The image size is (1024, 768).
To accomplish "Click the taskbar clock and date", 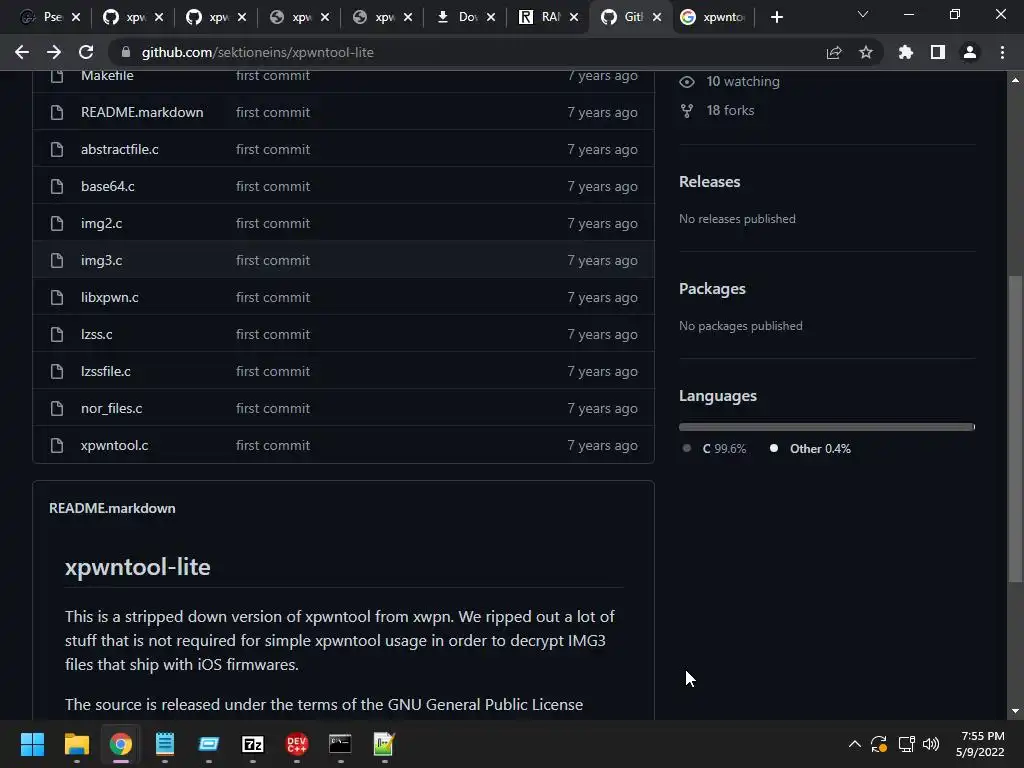I will [x=980, y=744].
